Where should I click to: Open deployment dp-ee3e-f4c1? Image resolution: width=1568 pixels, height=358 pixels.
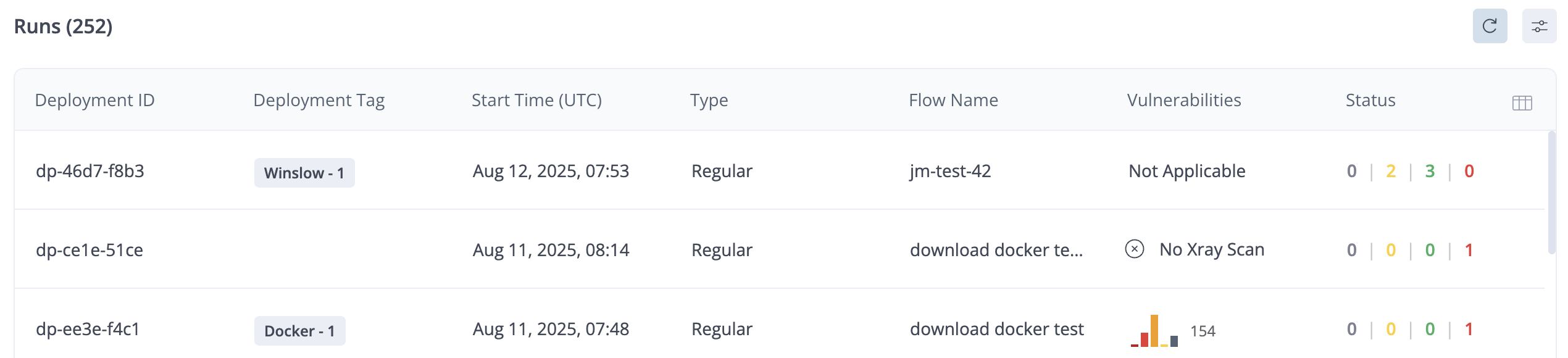[88, 329]
